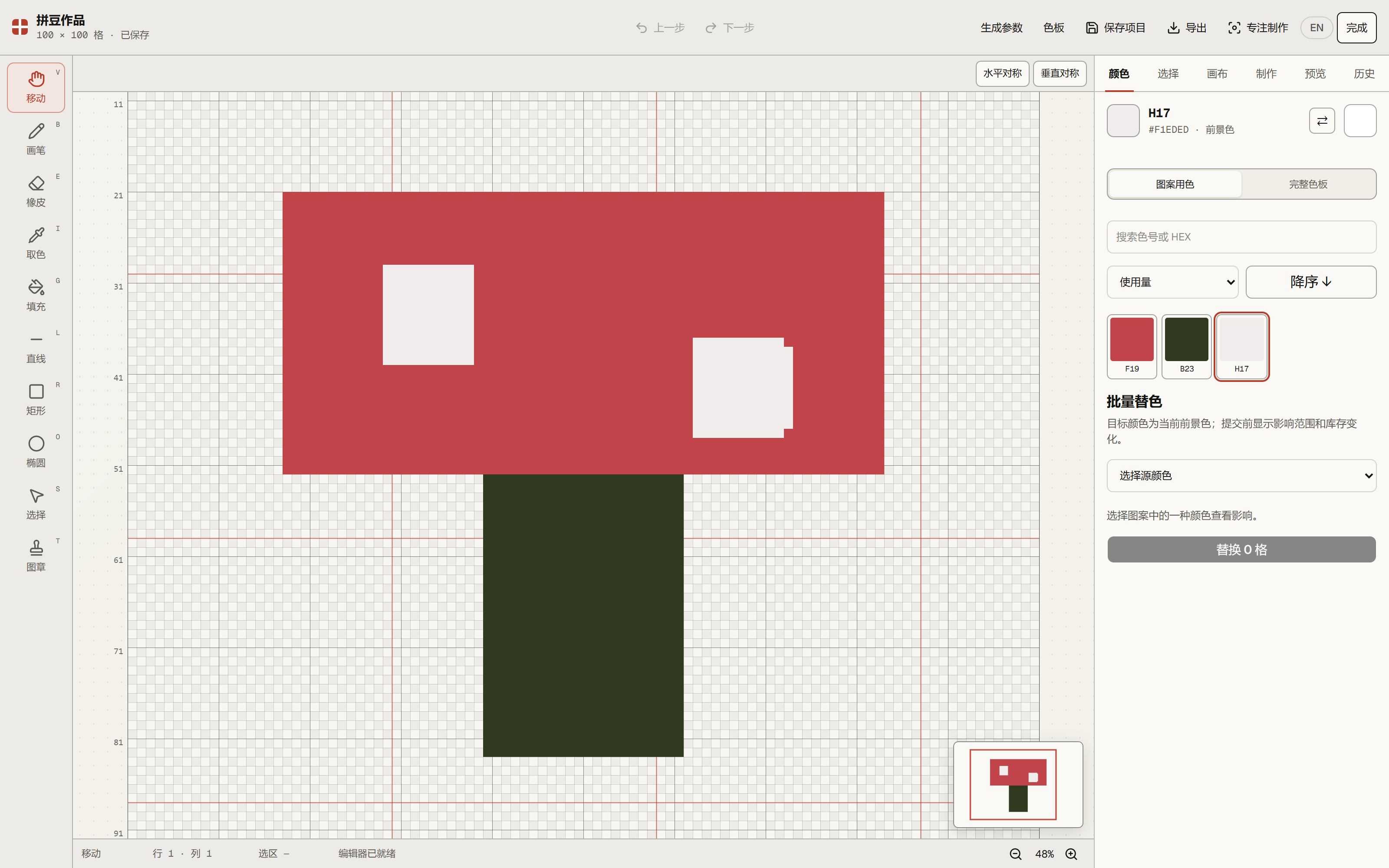Switch language with EN toggle
The image size is (1389, 868).
(x=1317, y=27)
